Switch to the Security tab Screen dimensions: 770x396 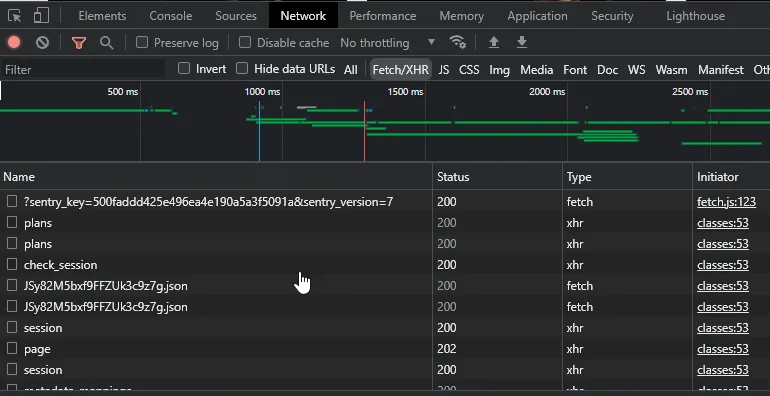coord(612,16)
